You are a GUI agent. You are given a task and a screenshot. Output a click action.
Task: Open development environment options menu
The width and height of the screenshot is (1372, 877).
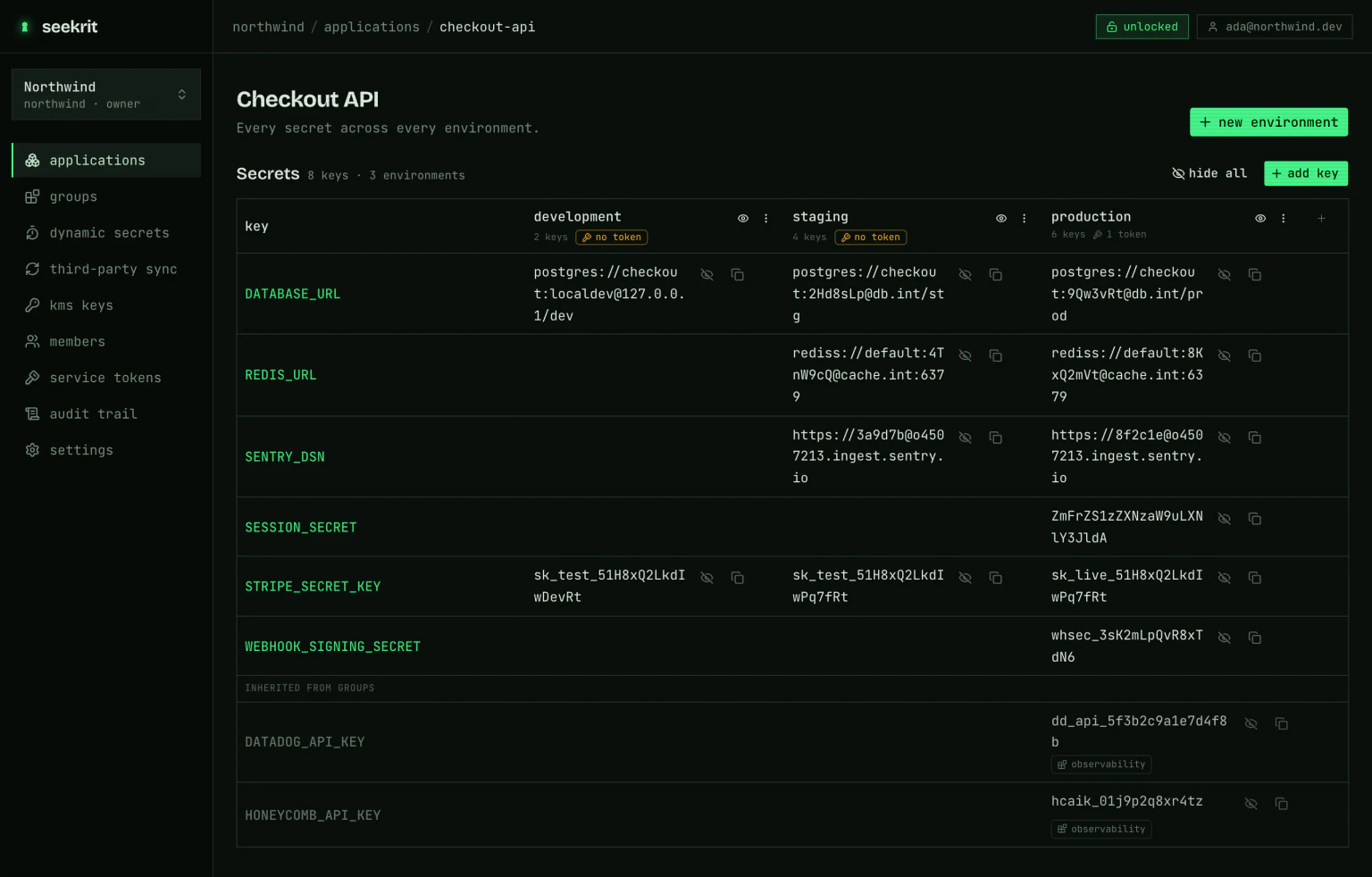click(765, 218)
